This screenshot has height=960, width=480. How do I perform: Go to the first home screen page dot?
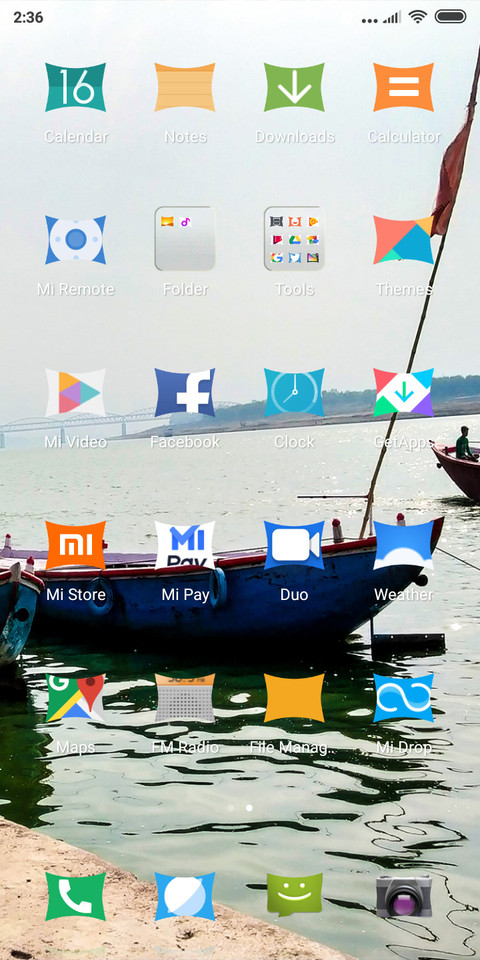coord(231,808)
